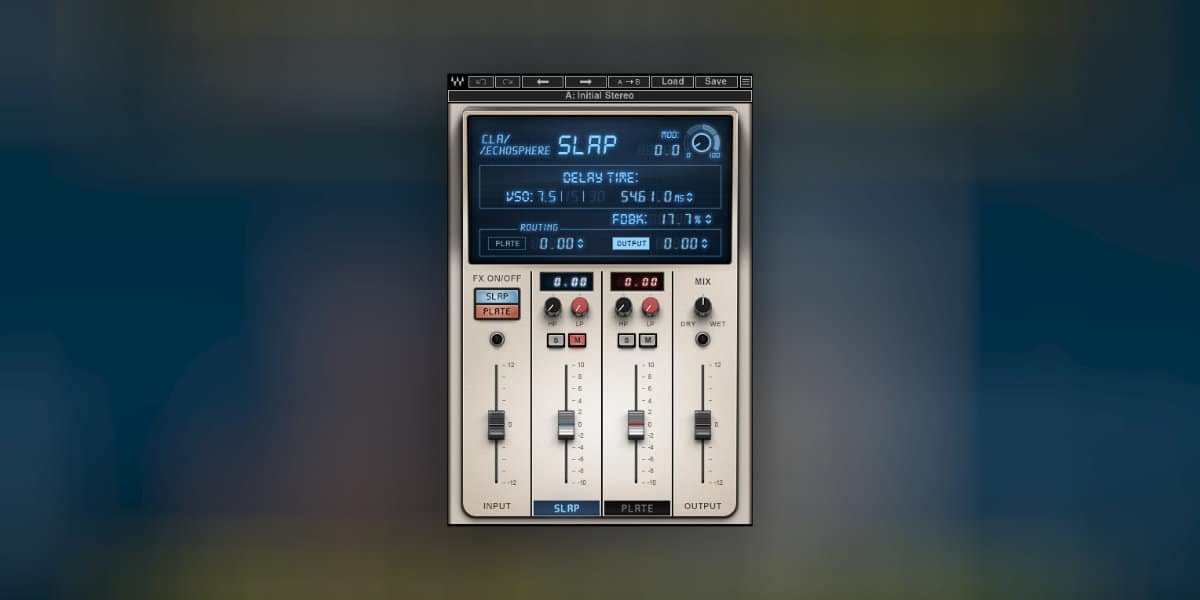The height and width of the screenshot is (600, 1200).
Task: Click the 546 1.0 ms delay value
Action: coord(646,197)
